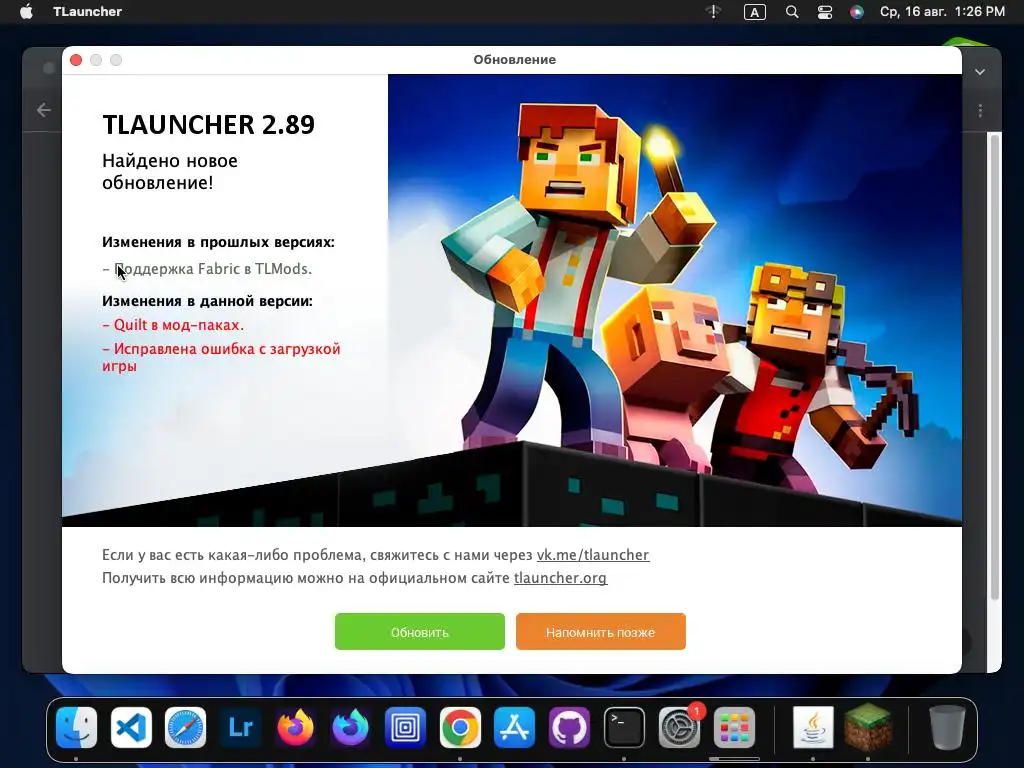
Task: Open the Apple menu
Action: click(x=26, y=11)
